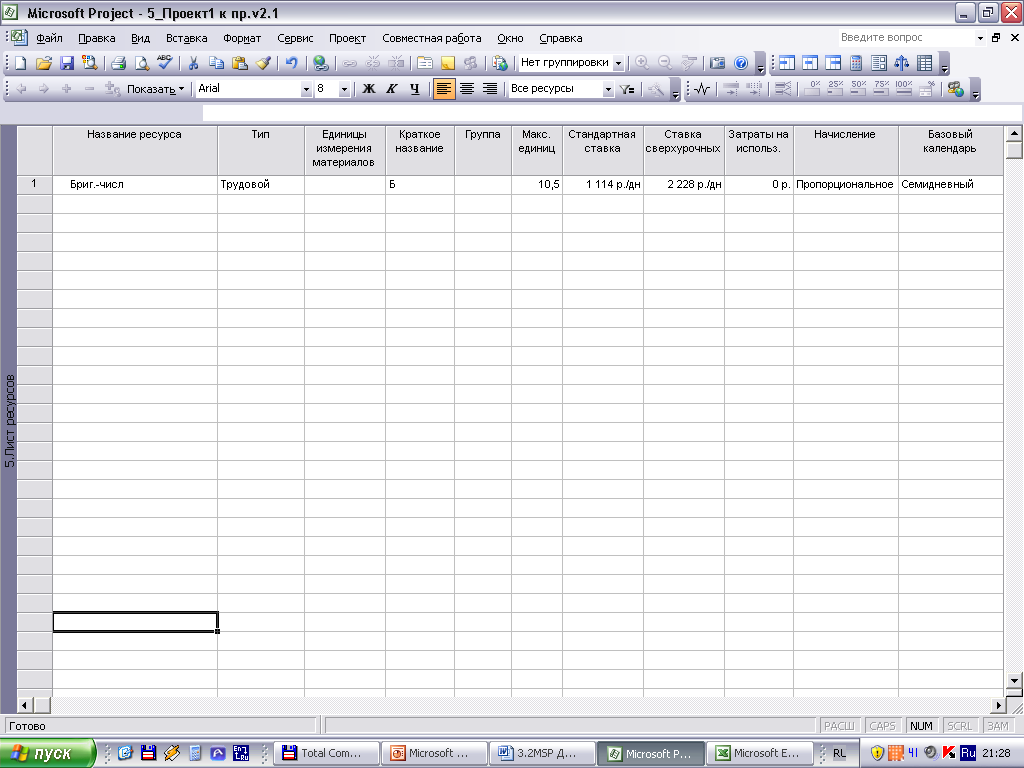
Task: Enable AutoFilter with the funnel icon
Action: point(628,89)
